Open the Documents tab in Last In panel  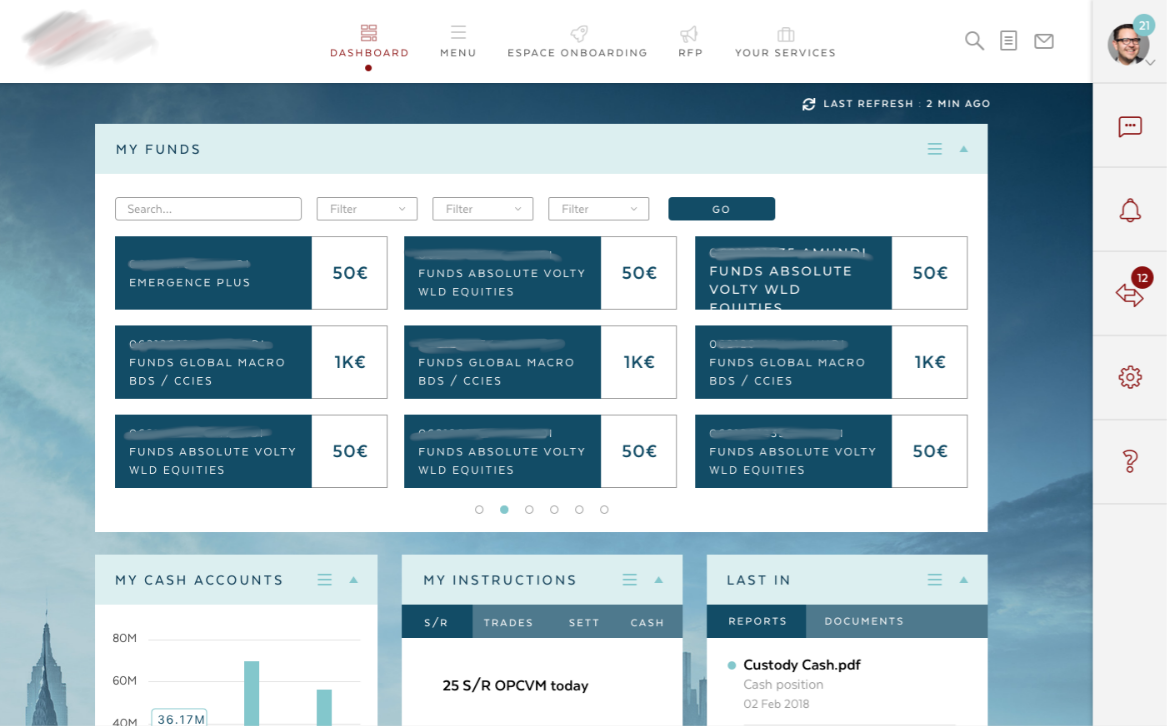862,620
